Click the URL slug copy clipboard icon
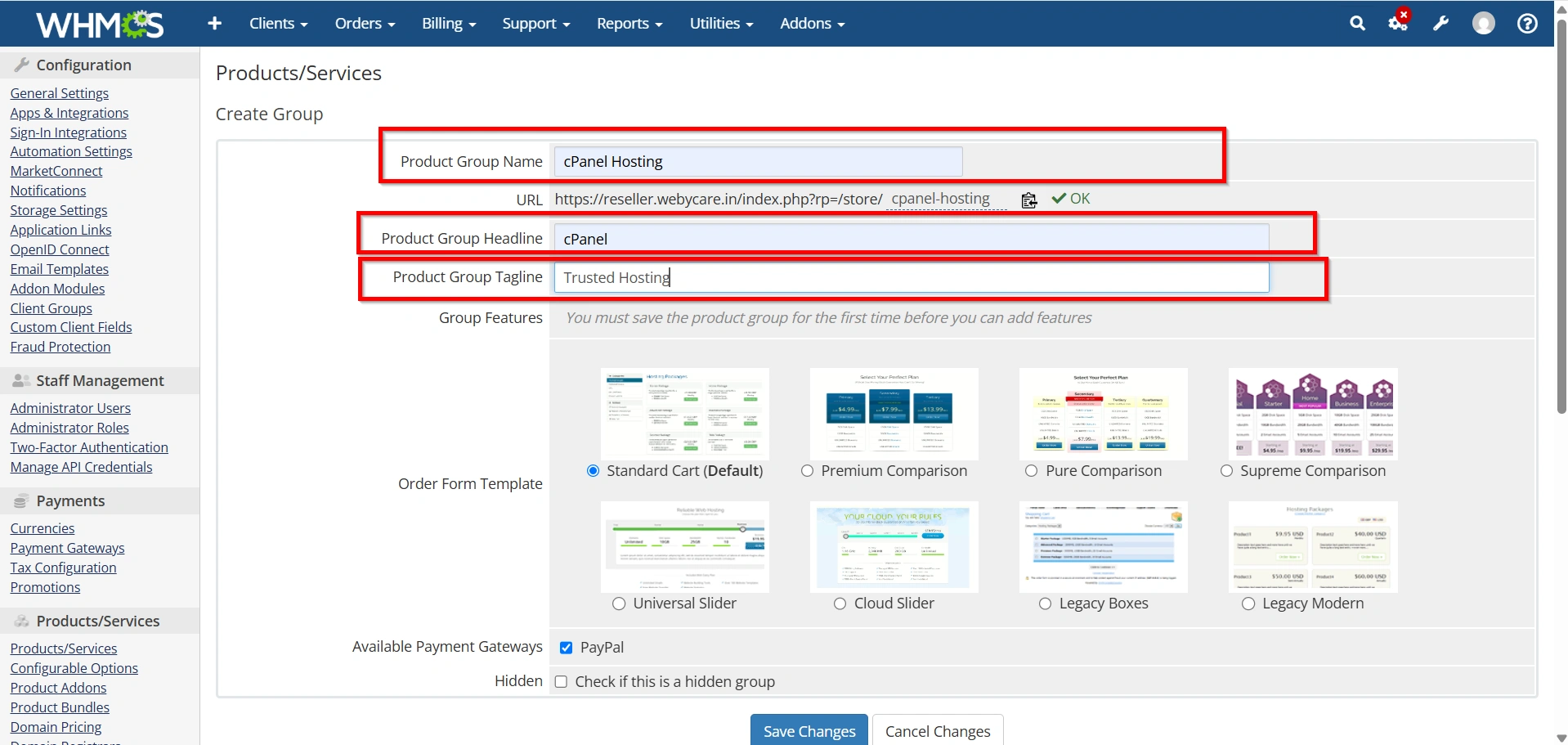 pyautogui.click(x=1029, y=200)
